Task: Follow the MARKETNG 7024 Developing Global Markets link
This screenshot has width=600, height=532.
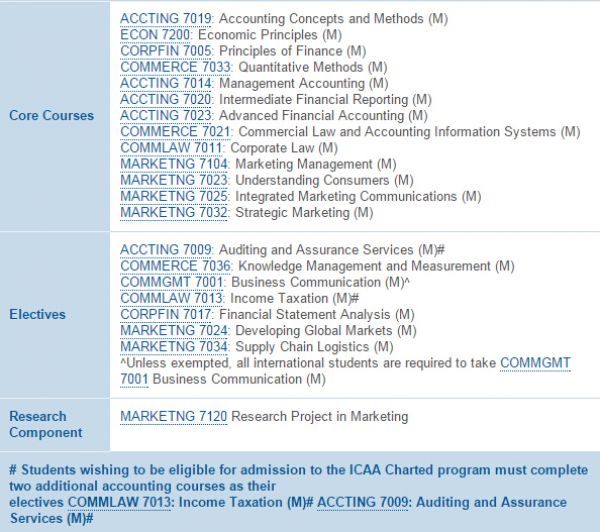Action: click(175, 331)
